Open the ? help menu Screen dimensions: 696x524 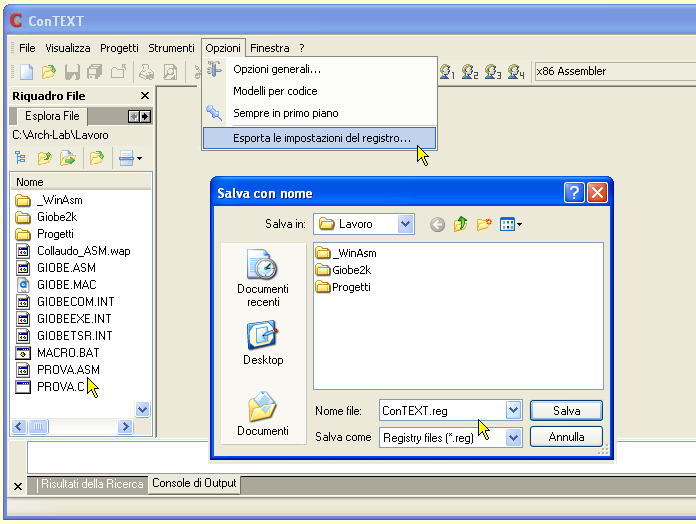click(x=302, y=48)
